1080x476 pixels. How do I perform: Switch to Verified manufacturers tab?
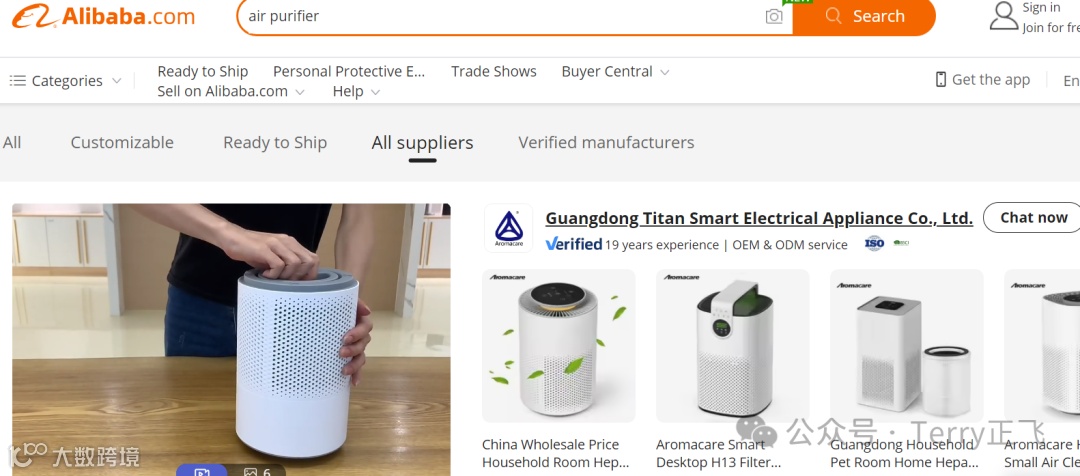(x=606, y=143)
